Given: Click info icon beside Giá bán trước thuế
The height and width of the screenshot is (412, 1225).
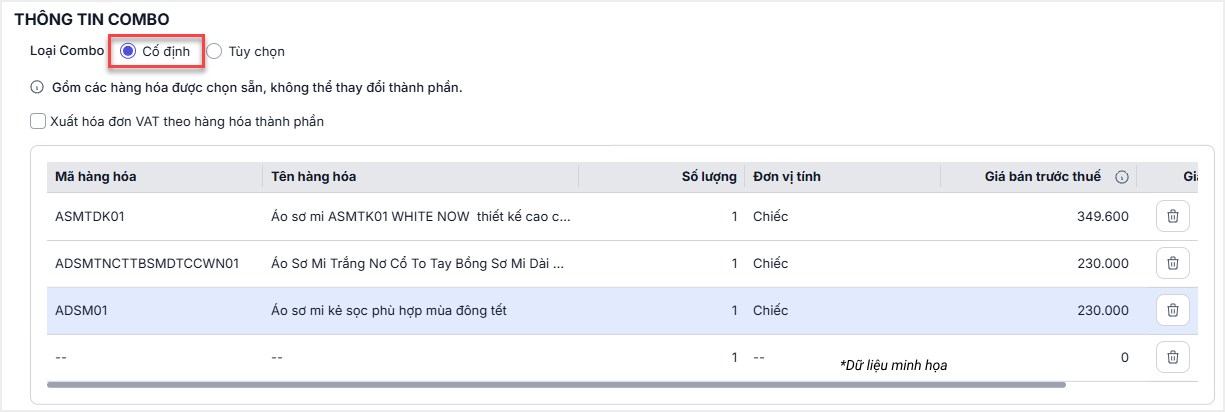Looking at the screenshot, I should 1121,177.
